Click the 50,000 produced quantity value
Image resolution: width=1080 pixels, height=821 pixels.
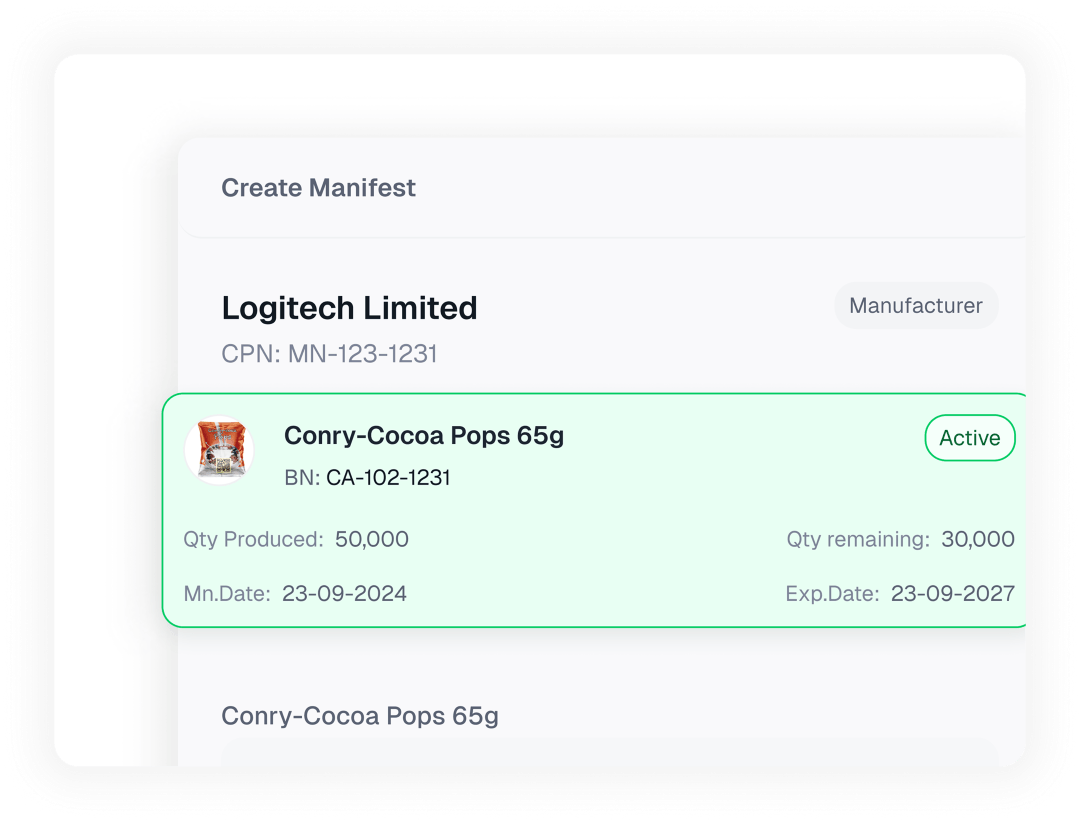(372, 540)
